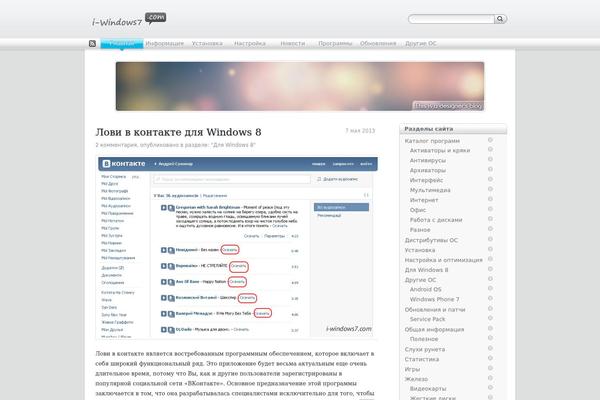Open Активаторы и кряки sidebar link
This screenshot has height=400, width=600.
[440, 150]
